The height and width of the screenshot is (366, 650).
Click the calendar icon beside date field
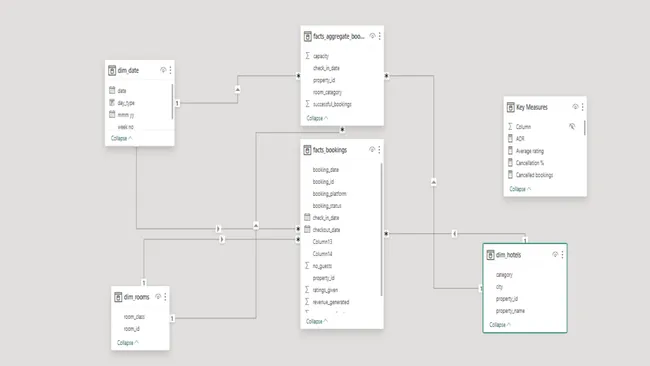pos(112,90)
